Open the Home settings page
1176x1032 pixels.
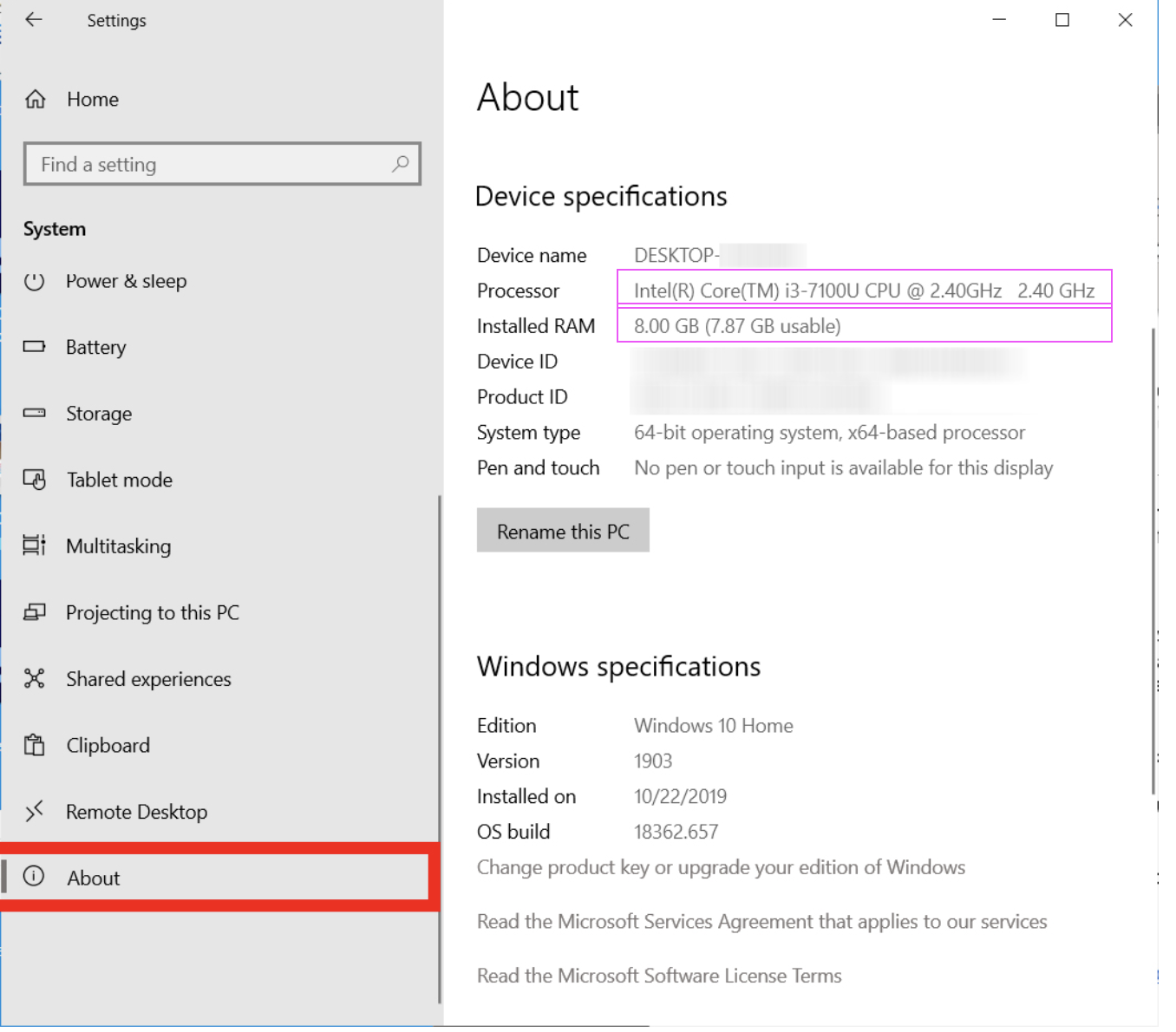tap(93, 100)
